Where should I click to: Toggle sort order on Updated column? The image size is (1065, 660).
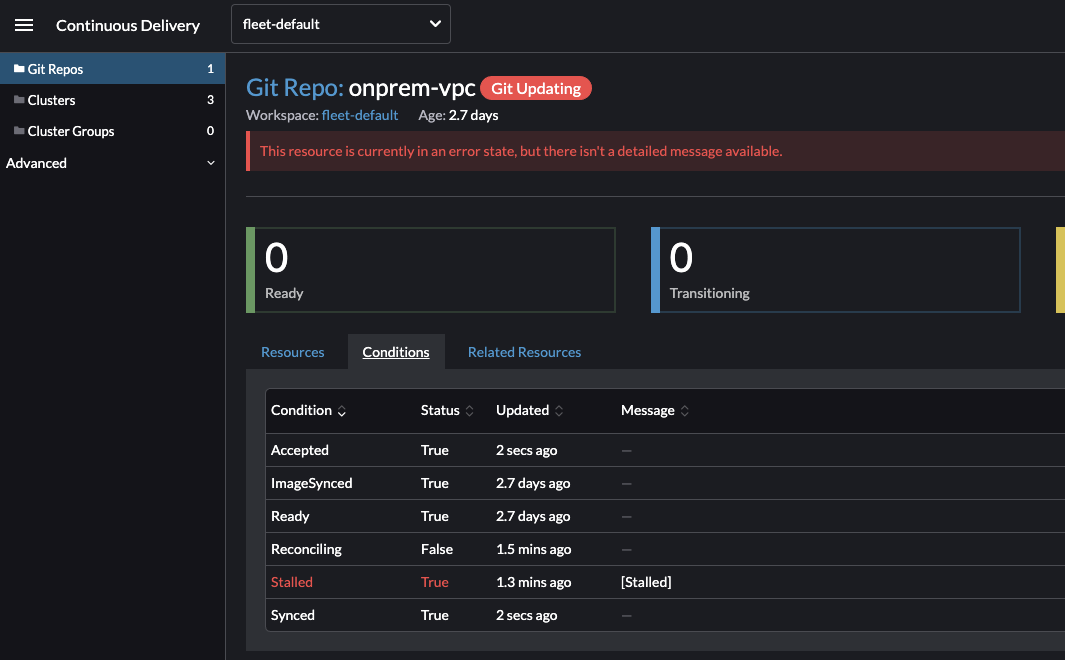point(560,410)
